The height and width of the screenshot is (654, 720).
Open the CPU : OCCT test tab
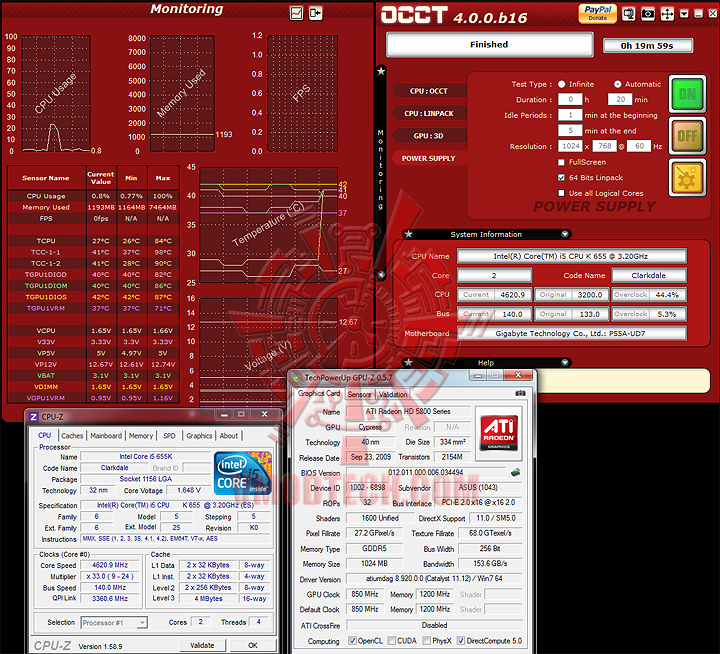(429, 91)
